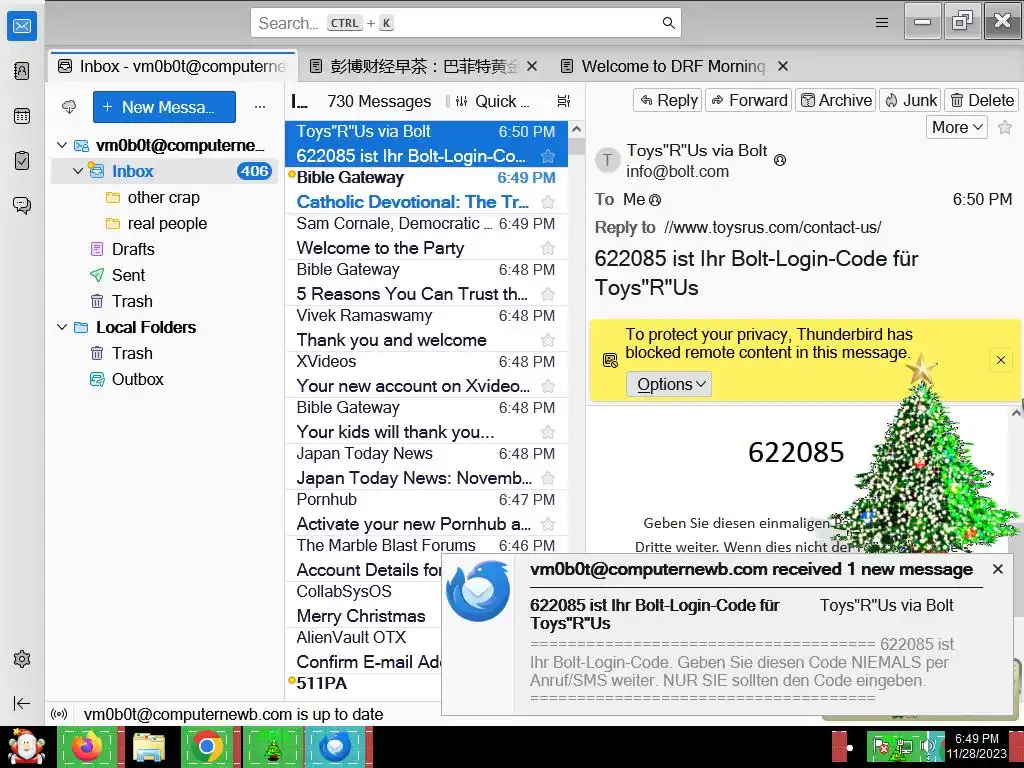The width and height of the screenshot is (1024, 768).
Task: Collapse the Inbox folder subtree
Action: pos(78,171)
